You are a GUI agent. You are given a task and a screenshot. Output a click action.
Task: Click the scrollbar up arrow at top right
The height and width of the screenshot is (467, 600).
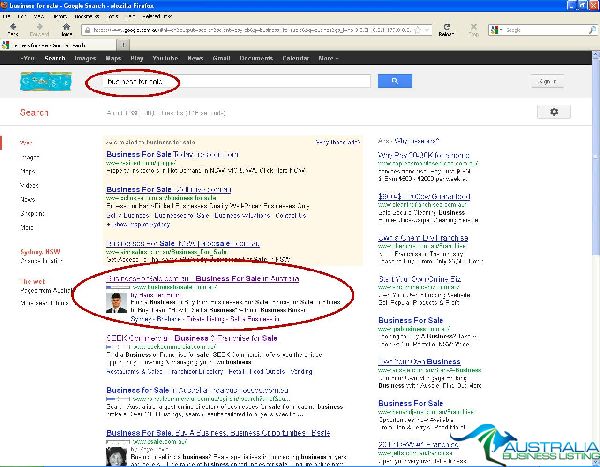596,54
